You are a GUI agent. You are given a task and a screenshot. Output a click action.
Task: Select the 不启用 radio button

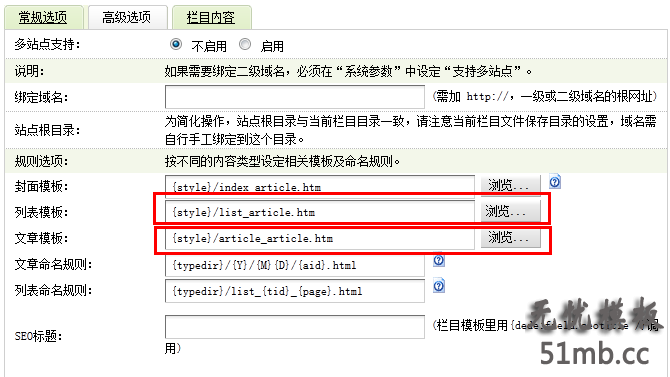[176, 44]
